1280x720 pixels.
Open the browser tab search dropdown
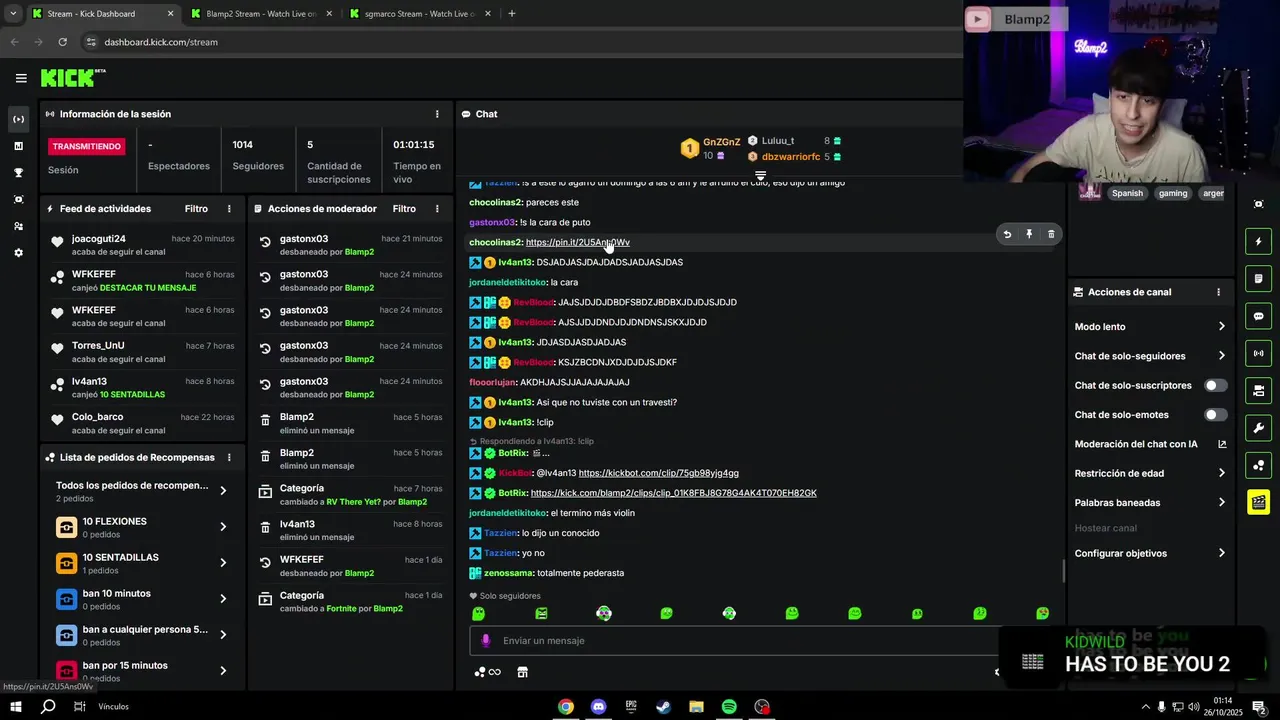[13, 14]
